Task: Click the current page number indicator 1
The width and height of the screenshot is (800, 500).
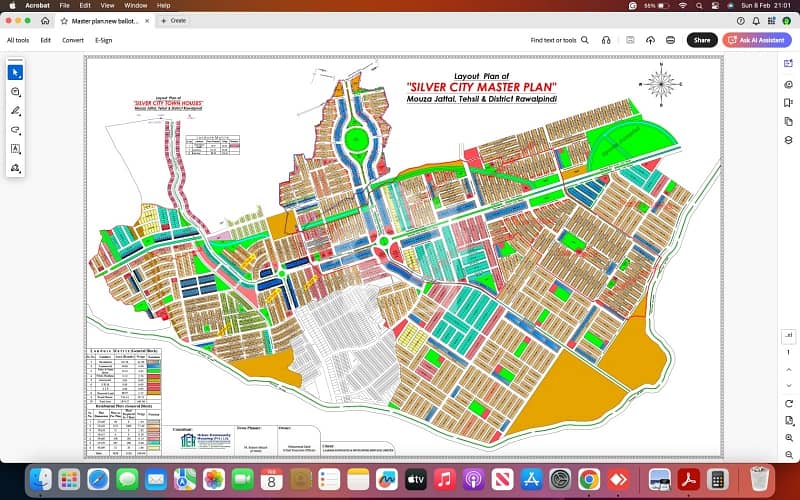Action: coord(788,352)
